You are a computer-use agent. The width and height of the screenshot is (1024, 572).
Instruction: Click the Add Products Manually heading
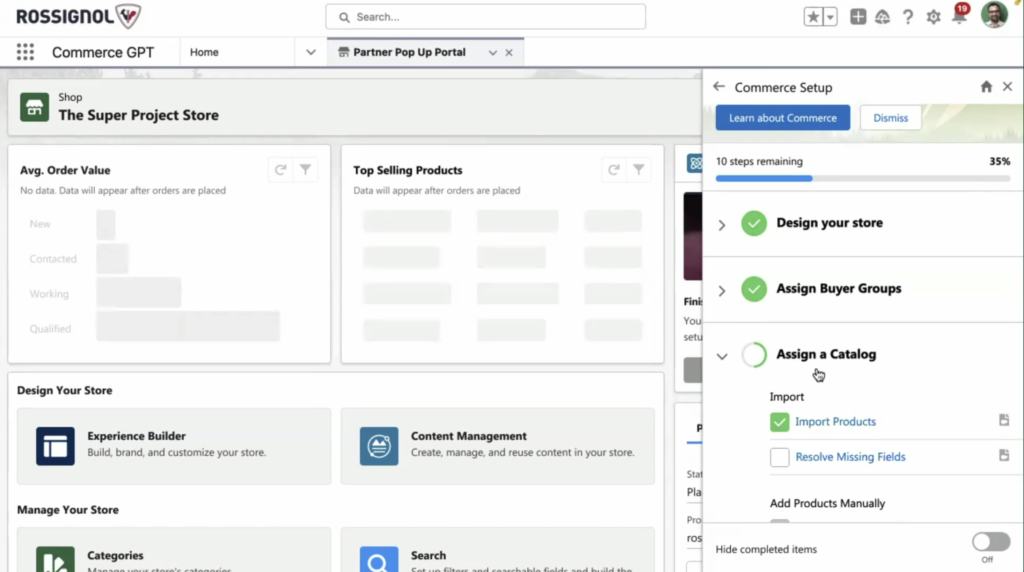(x=827, y=503)
